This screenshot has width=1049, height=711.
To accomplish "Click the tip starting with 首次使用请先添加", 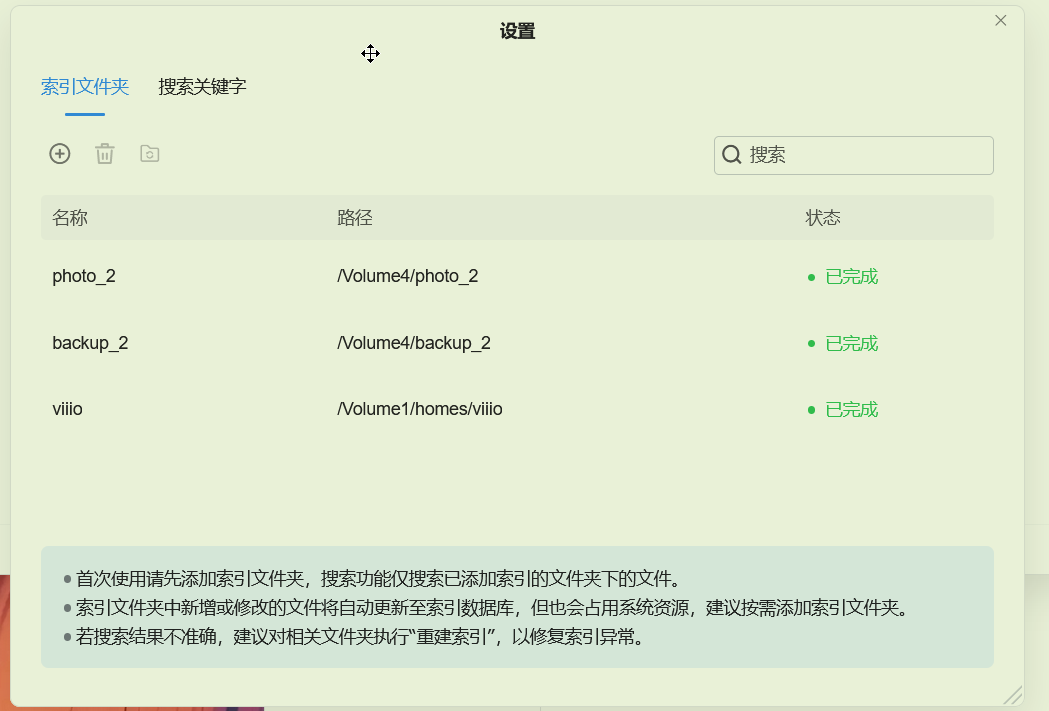I will coord(377,579).
